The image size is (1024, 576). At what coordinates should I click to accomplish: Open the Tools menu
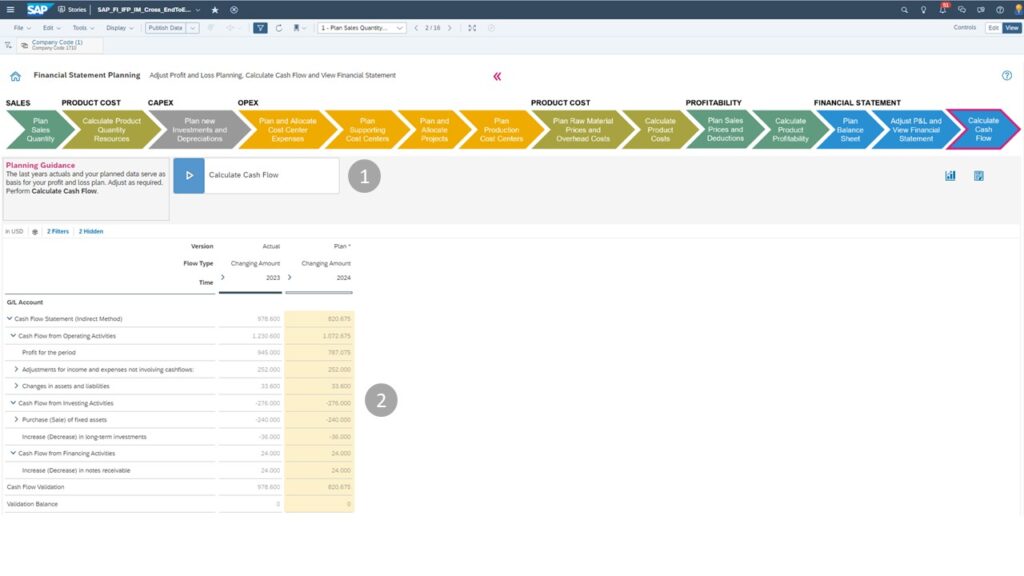82,28
